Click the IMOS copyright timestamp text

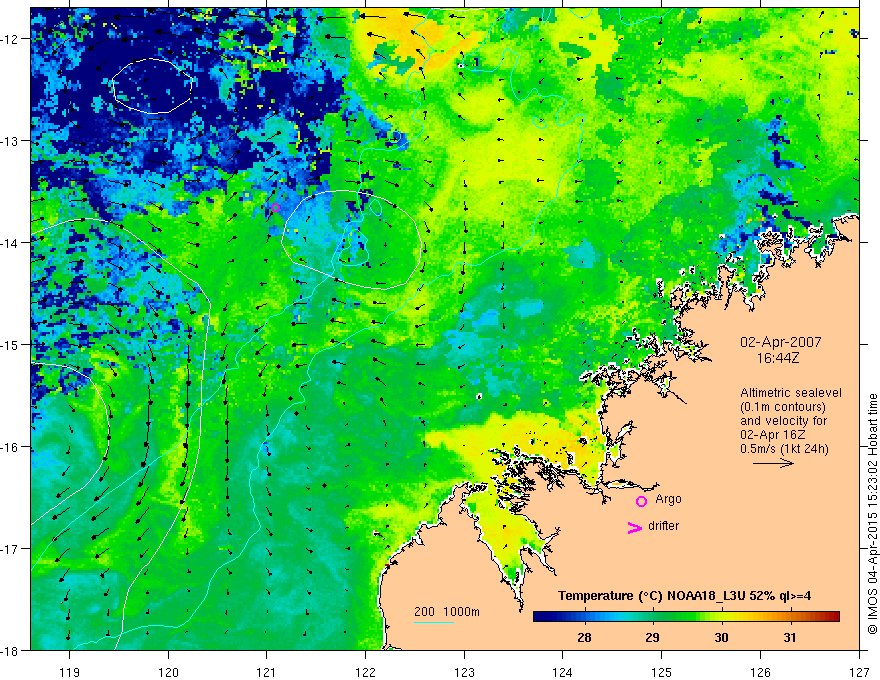click(x=872, y=514)
